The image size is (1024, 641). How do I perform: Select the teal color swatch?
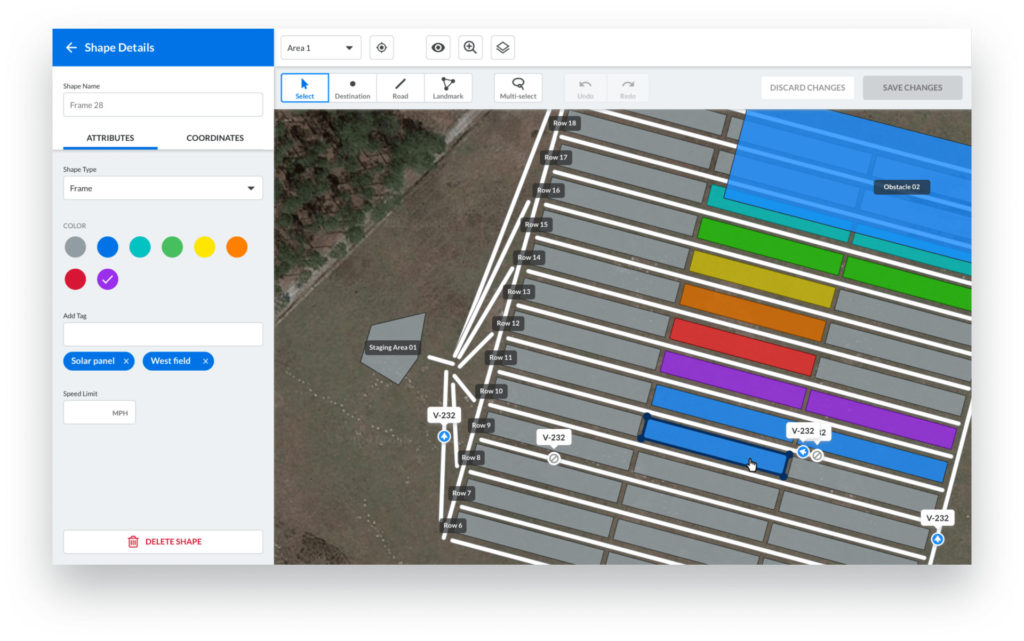point(140,247)
